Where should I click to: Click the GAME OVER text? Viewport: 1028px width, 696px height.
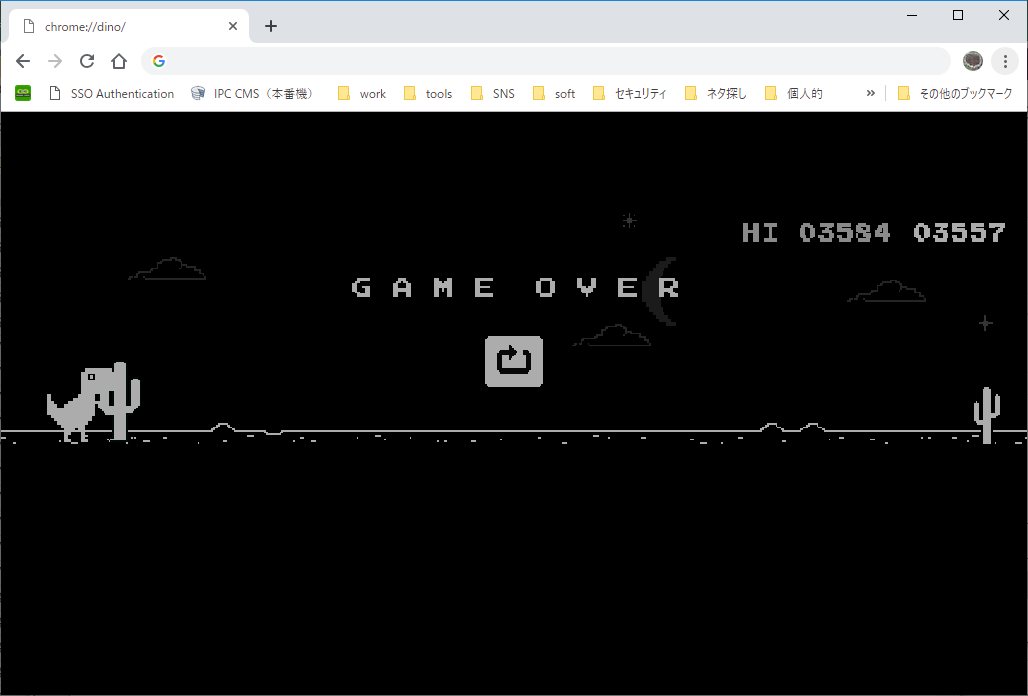[515, 287]
